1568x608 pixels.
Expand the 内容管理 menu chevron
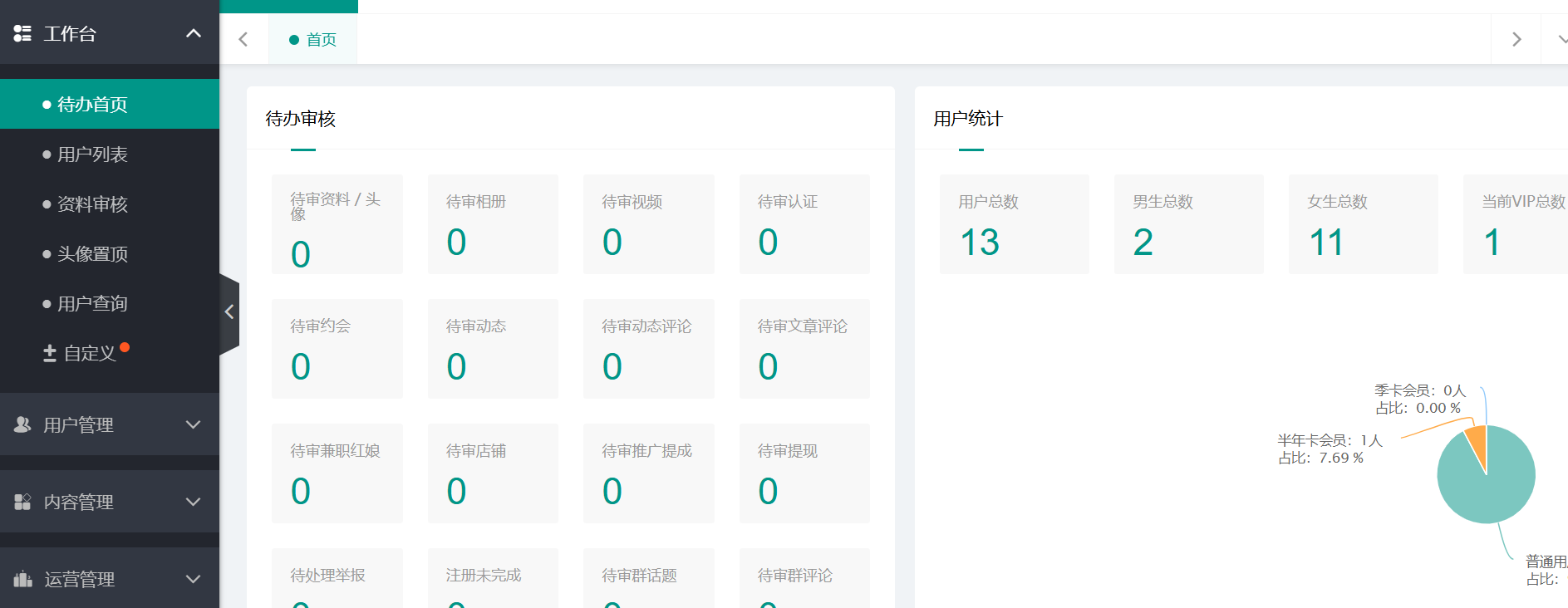point(194,502)
